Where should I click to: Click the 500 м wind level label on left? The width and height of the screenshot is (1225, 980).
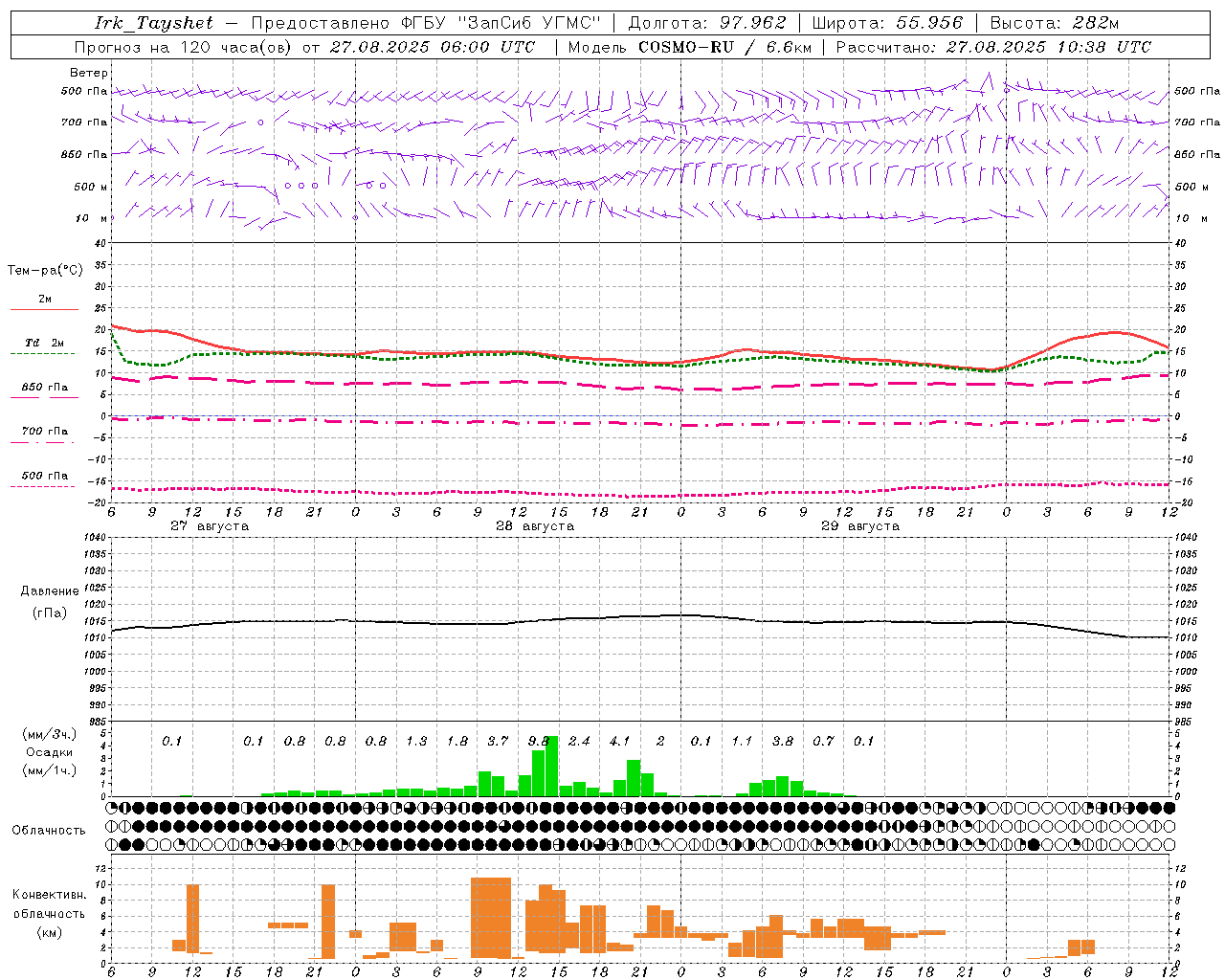pyautogui.click(x=91, y=187)
